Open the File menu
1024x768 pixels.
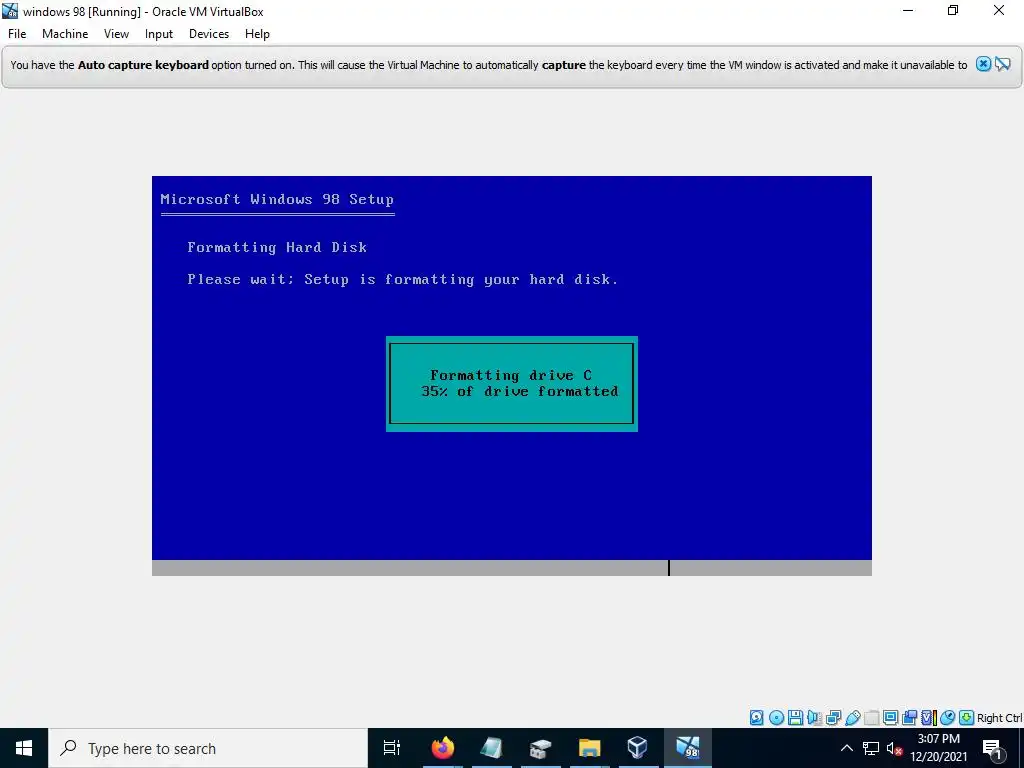point(17,34)
